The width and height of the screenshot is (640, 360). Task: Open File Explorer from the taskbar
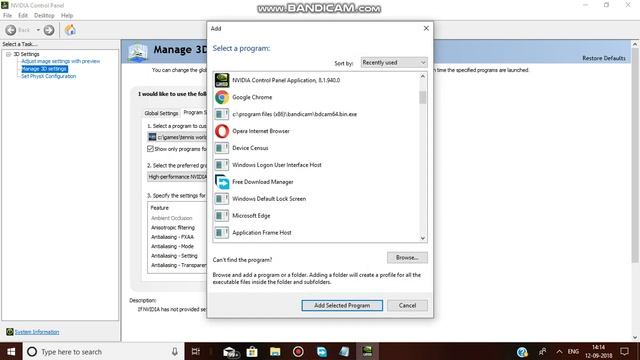pyautogui.click(x=275, y=351)
